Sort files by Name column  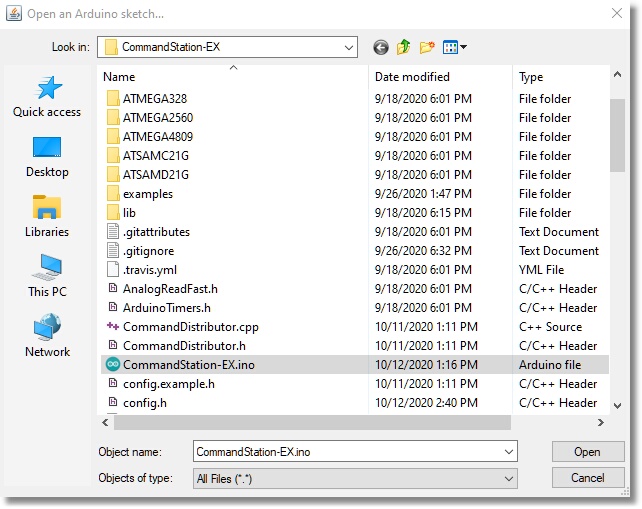coord(235,77)
